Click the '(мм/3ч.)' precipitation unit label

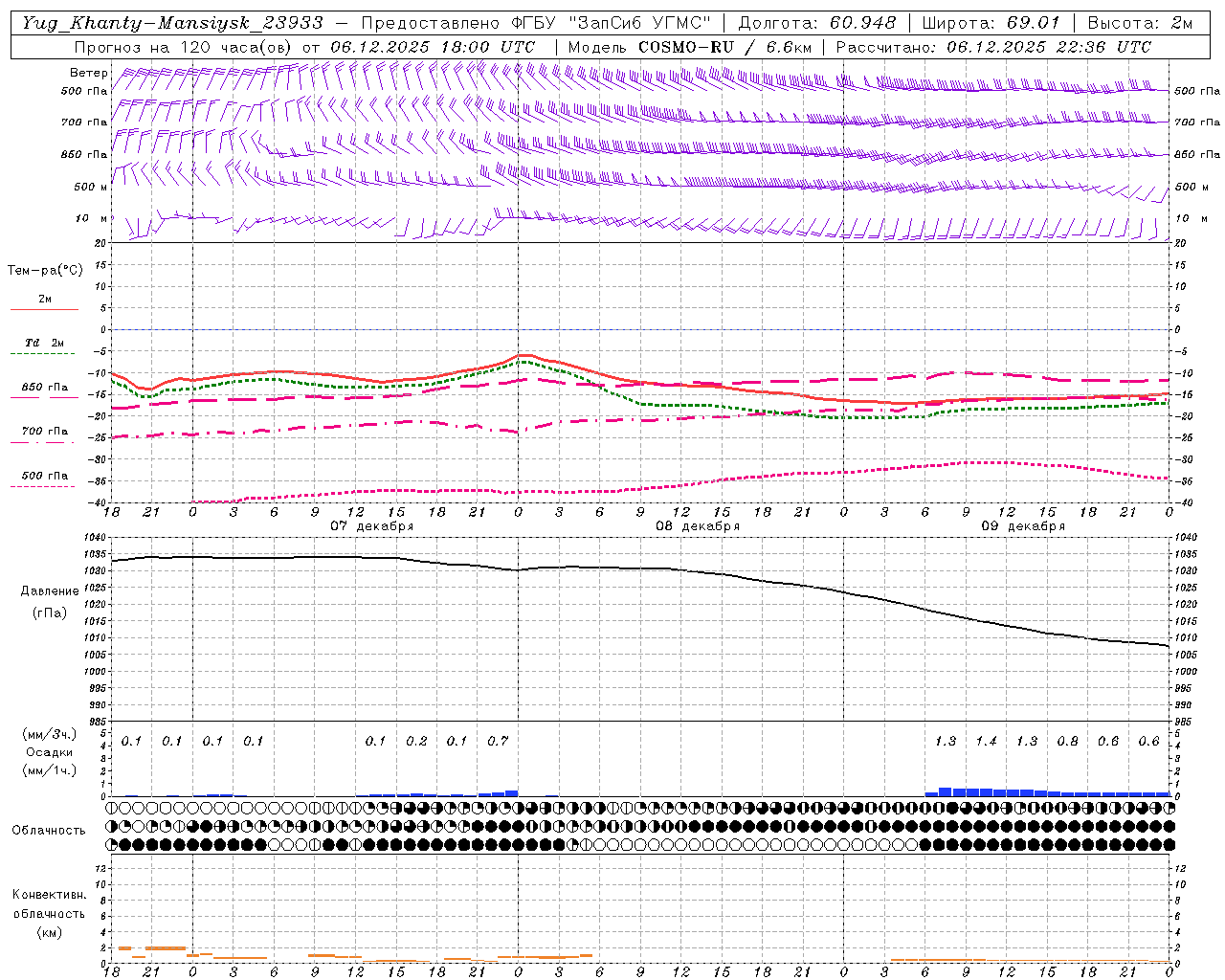click(x=50, y=734)
